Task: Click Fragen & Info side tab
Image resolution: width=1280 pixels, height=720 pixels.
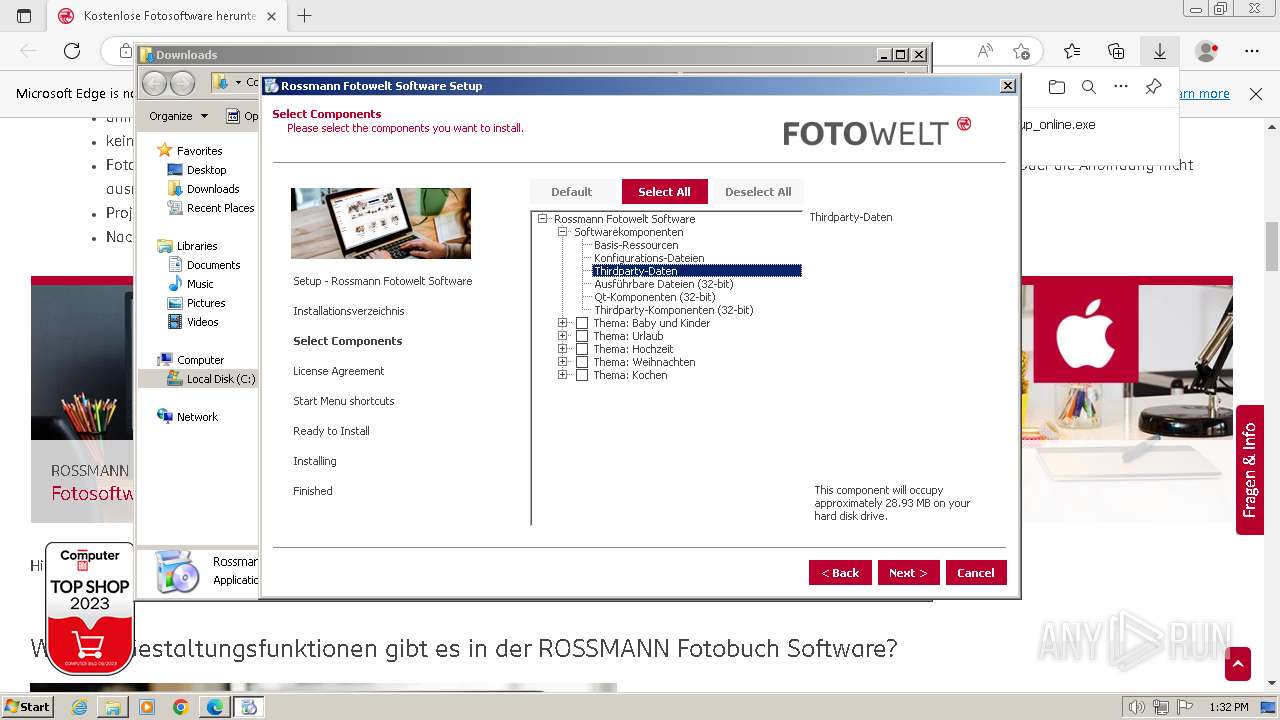Action: [x=1250, y=470]
